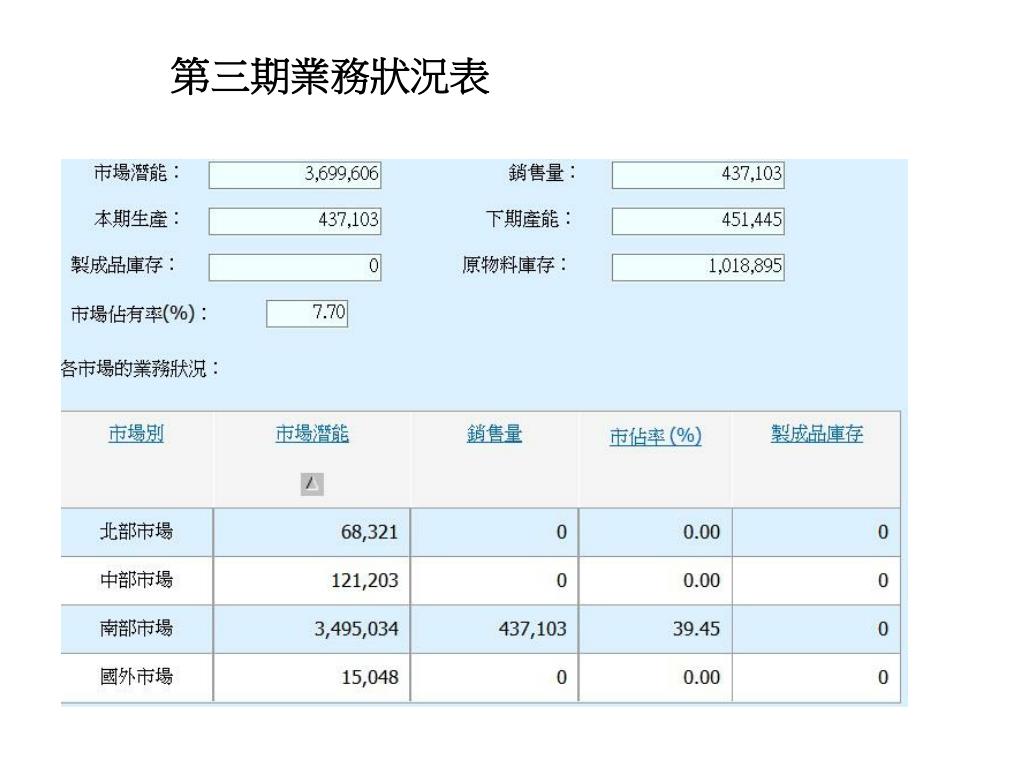1024x768 pixels.
Task: Select the 北部市場 row label
Action: click(x=136, y=532)
